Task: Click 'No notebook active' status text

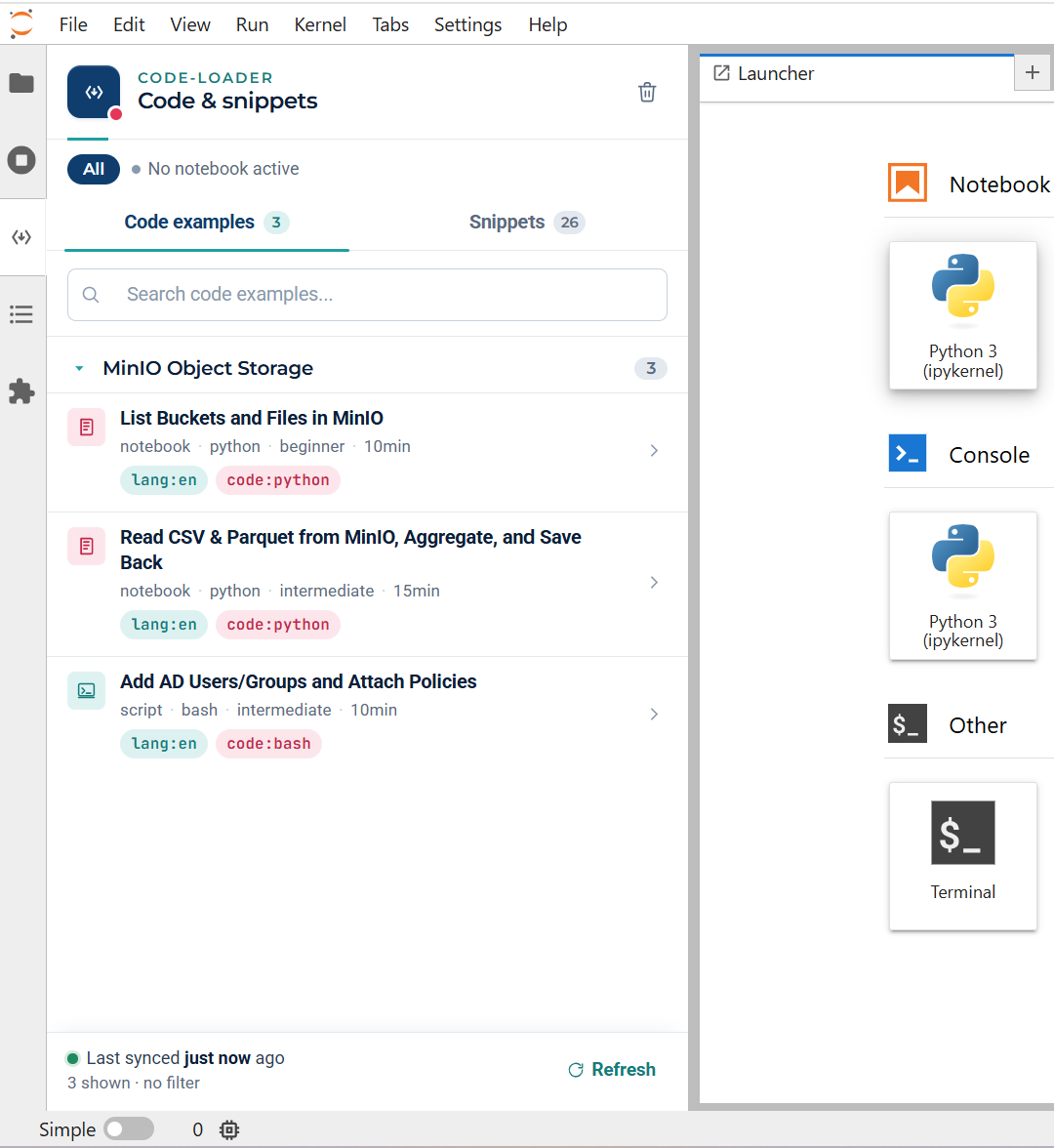Action: tap(223, 169)
